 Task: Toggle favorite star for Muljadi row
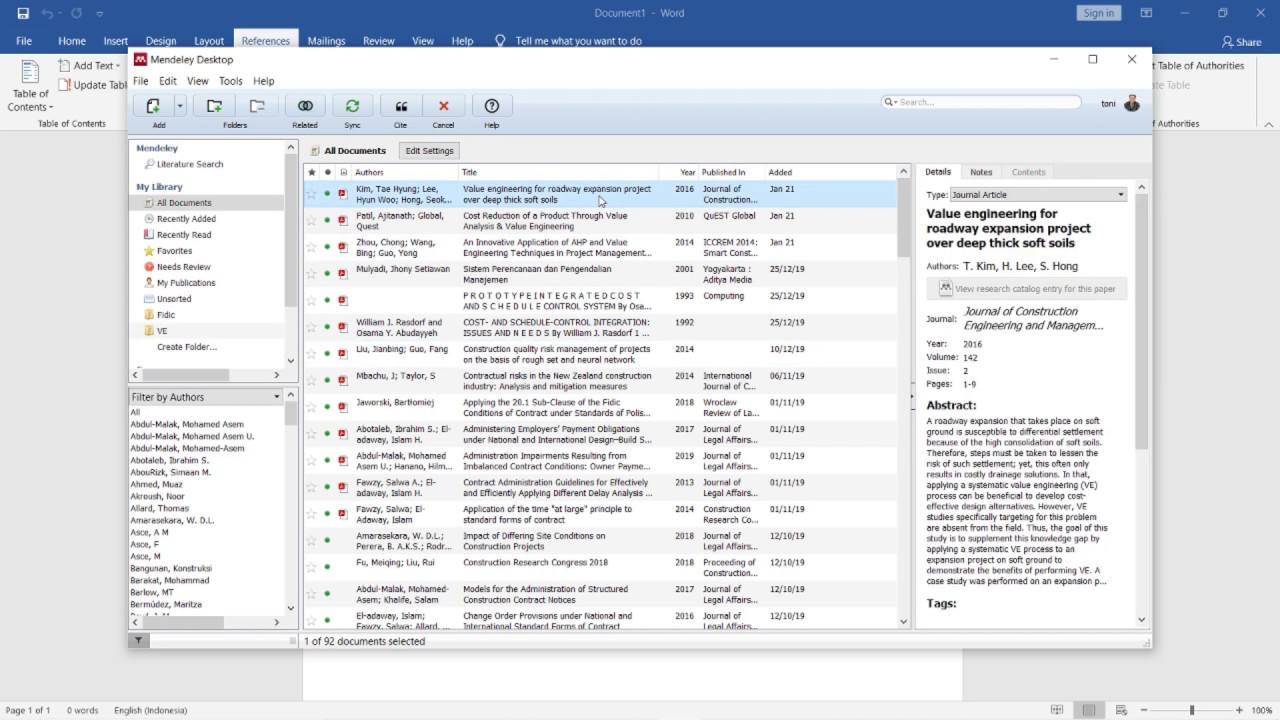pyautogui.click(x=311, y=273)
